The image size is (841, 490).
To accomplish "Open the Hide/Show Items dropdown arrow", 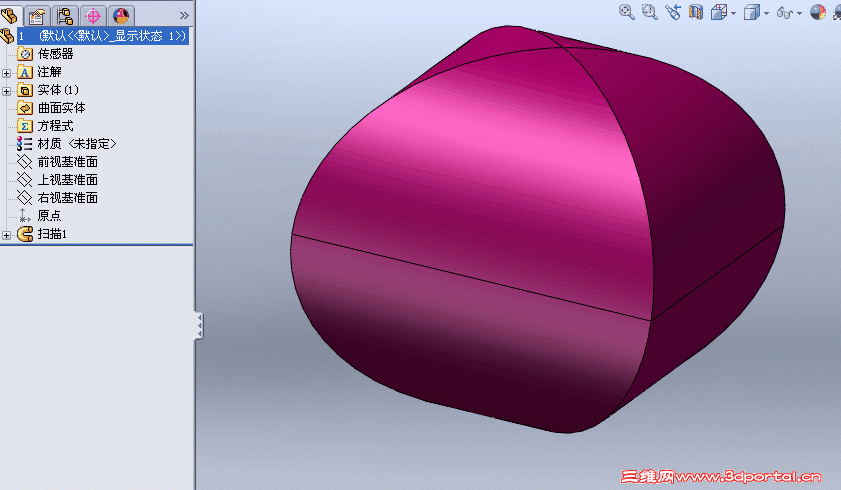I will tap(799, 13).
